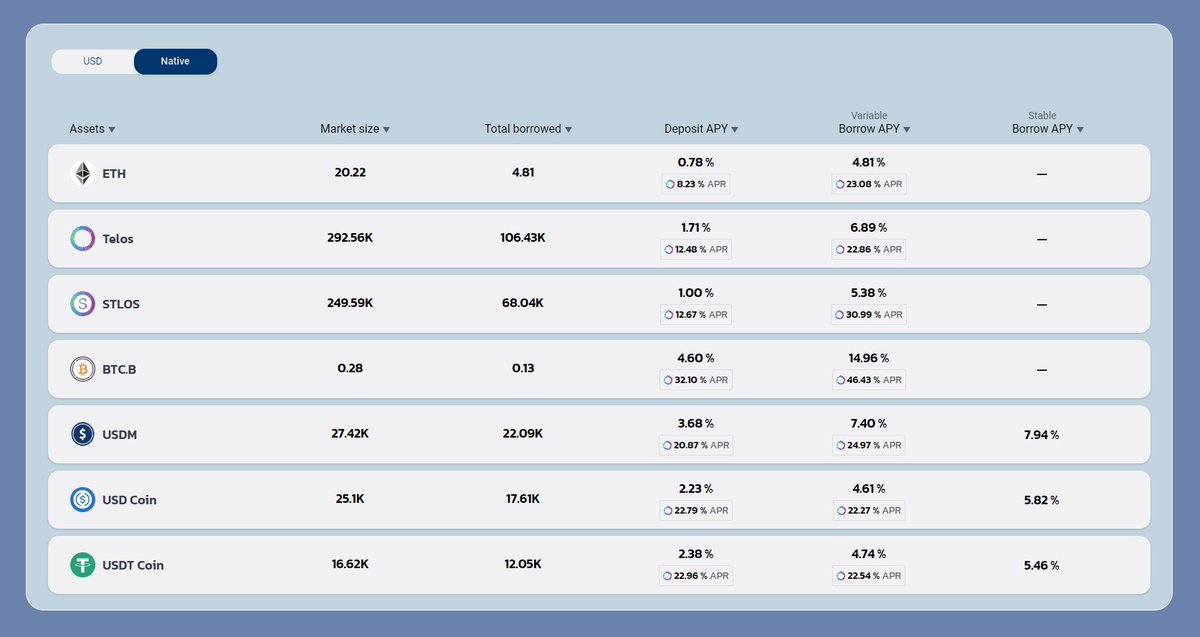Click the USD Coin icon
The width and height of the screenshot is (1200, 637).
point(82,500)
